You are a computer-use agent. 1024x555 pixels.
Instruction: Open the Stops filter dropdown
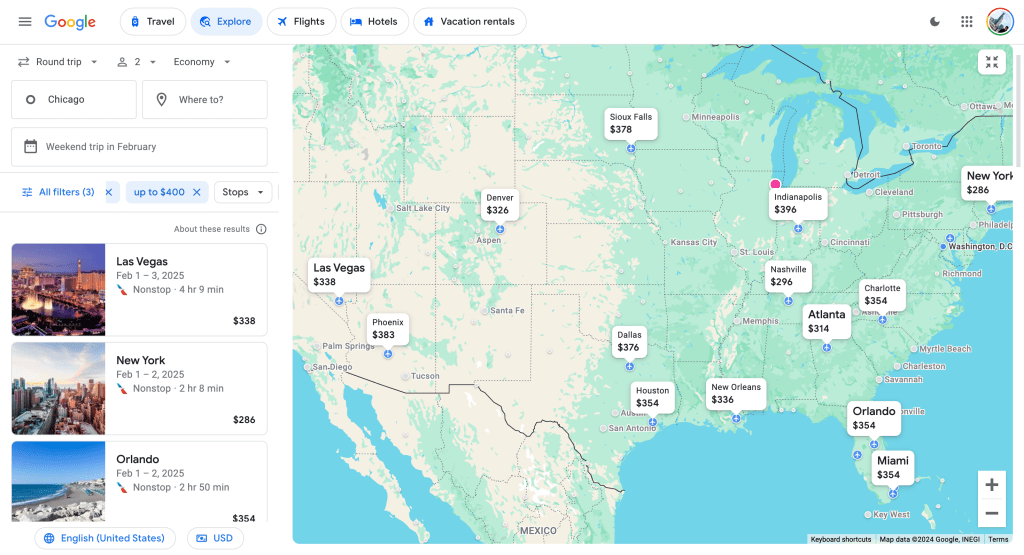pos(243,192)
